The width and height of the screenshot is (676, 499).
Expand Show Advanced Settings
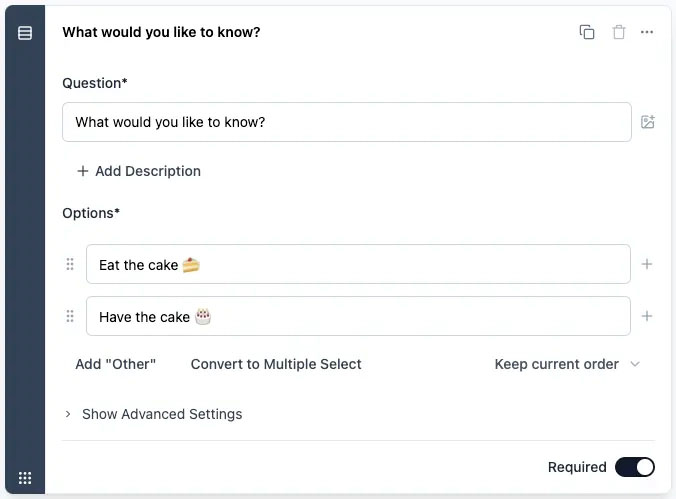click(x=153, y=414)
